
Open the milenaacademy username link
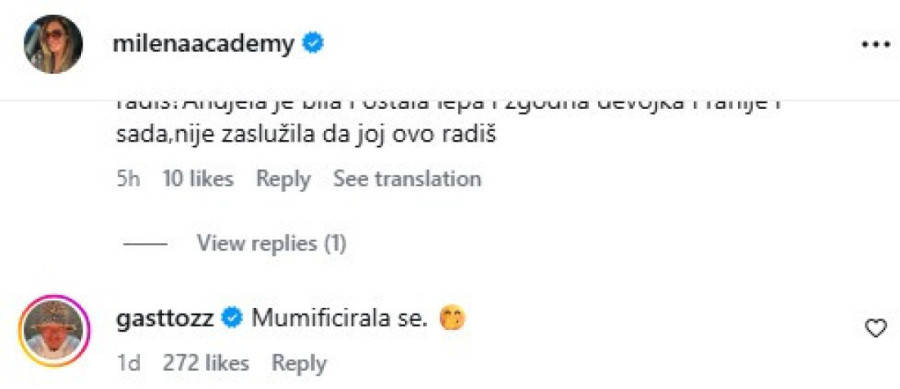[204, 44]
